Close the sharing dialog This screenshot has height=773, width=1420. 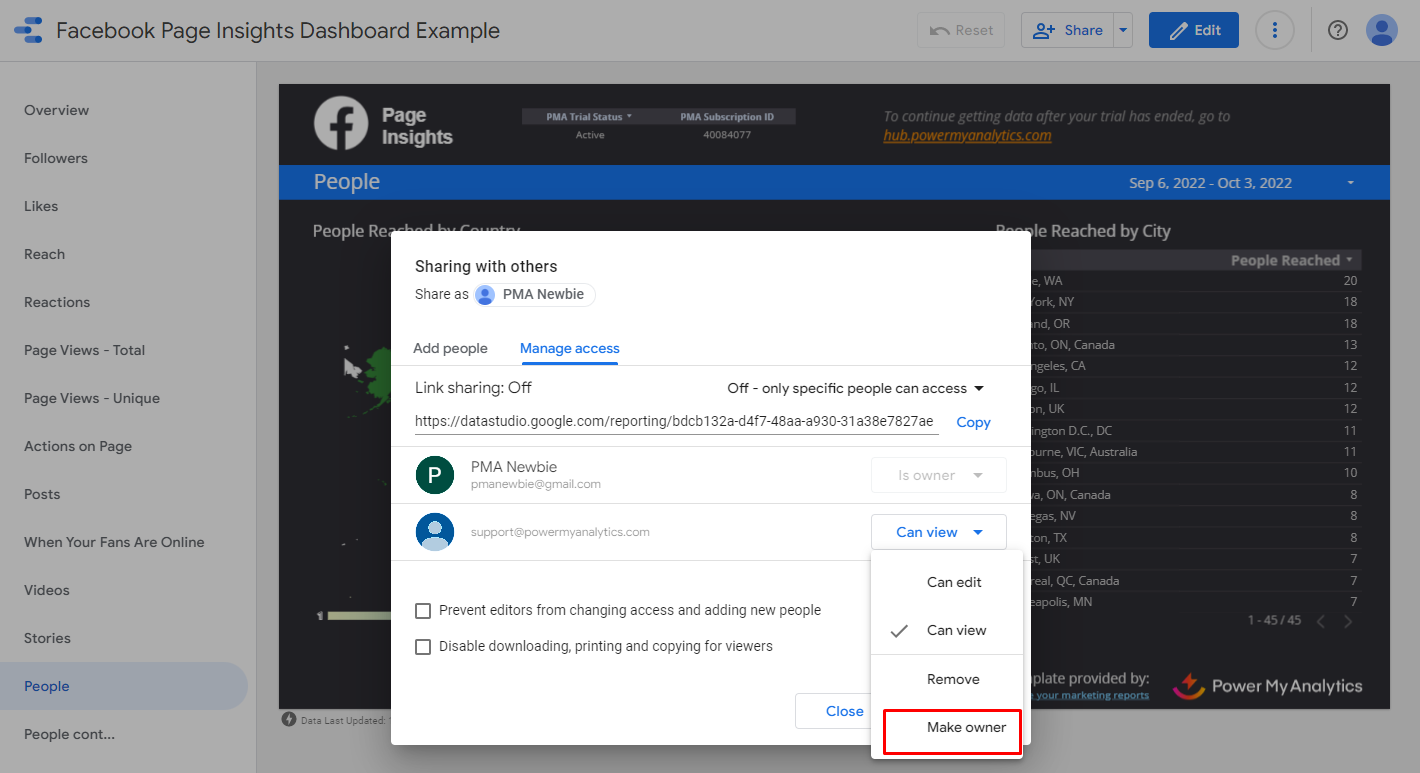(844, 711)
